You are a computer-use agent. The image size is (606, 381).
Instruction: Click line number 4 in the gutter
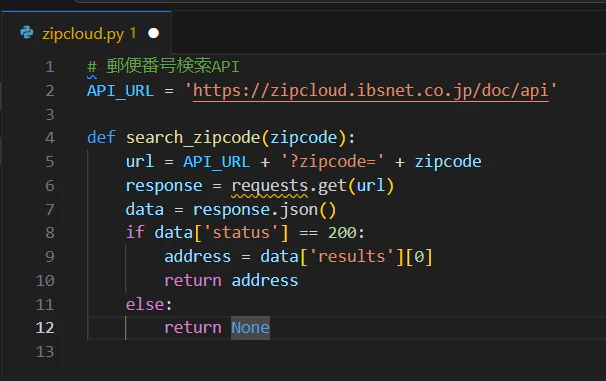(x=49, y=138)
